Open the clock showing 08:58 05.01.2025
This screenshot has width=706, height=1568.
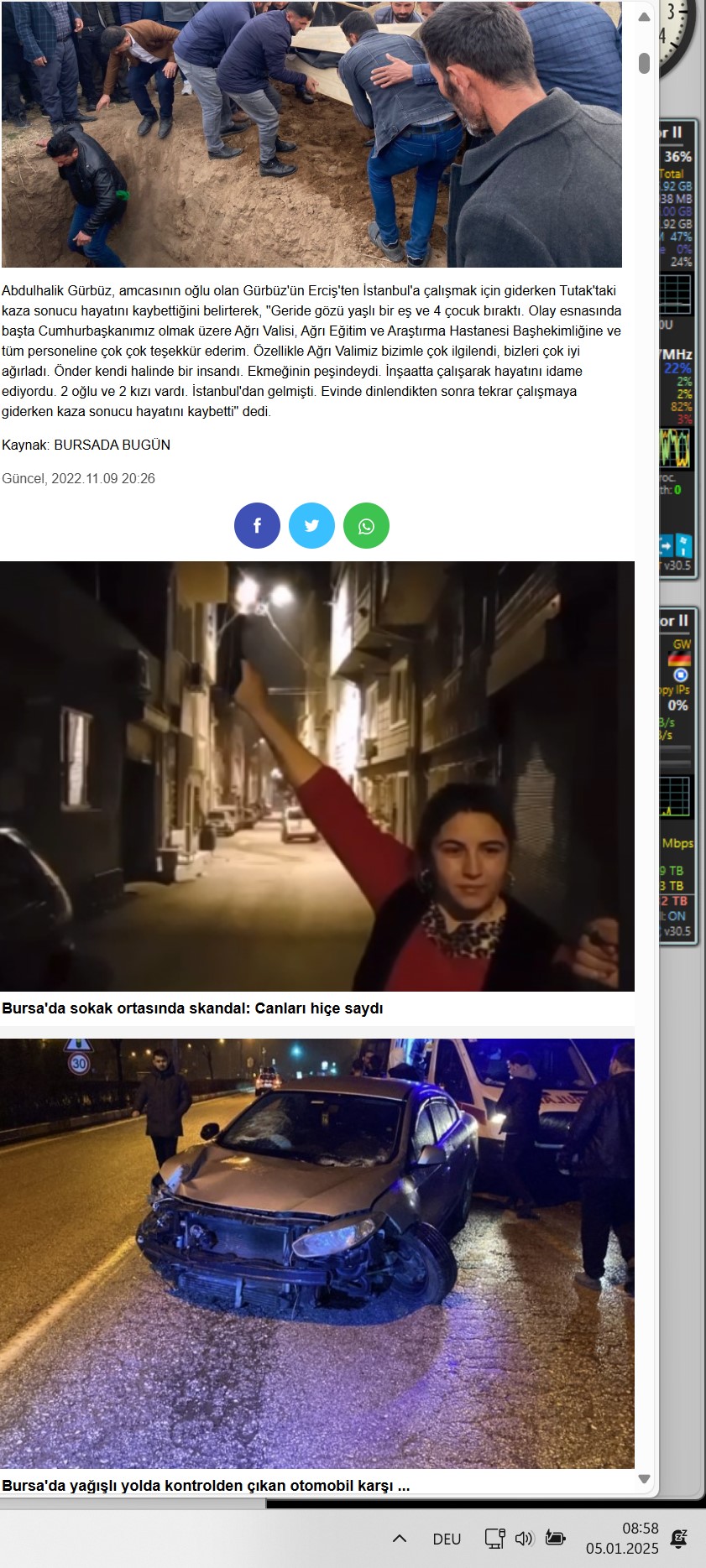(622, 1538)
